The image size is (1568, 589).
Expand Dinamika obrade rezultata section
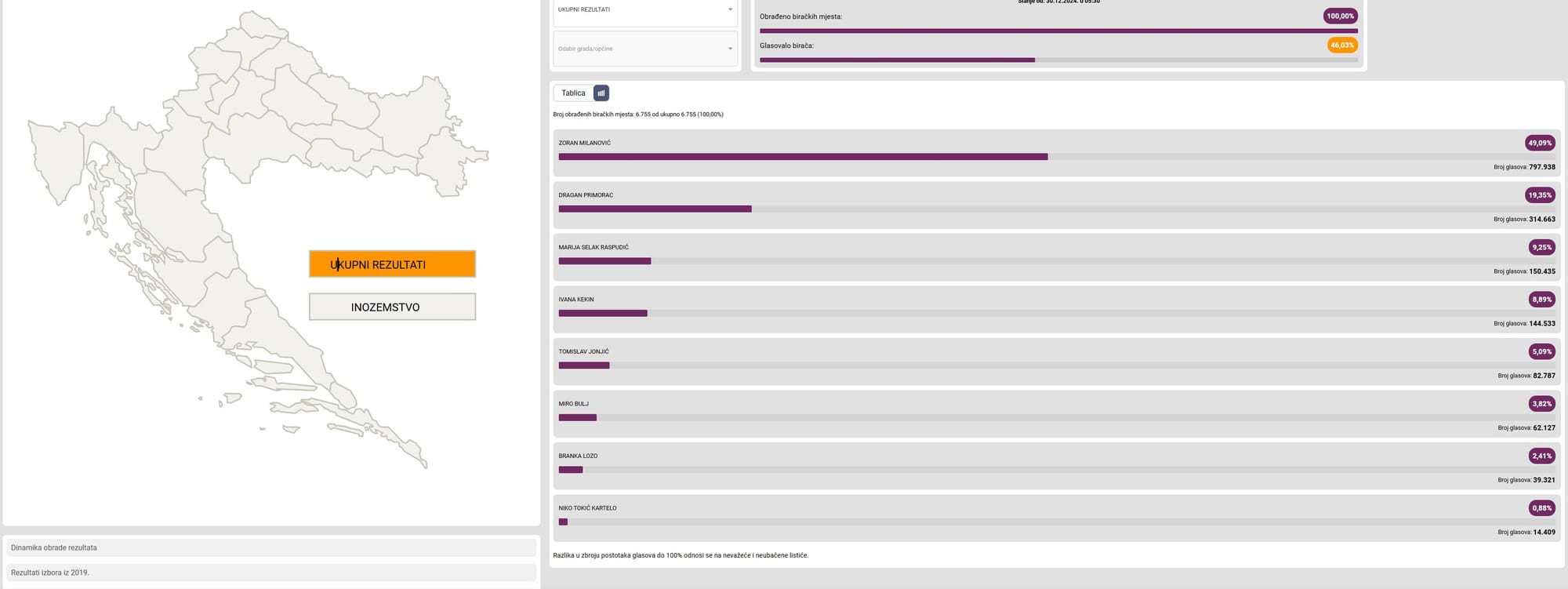[270, 547]
